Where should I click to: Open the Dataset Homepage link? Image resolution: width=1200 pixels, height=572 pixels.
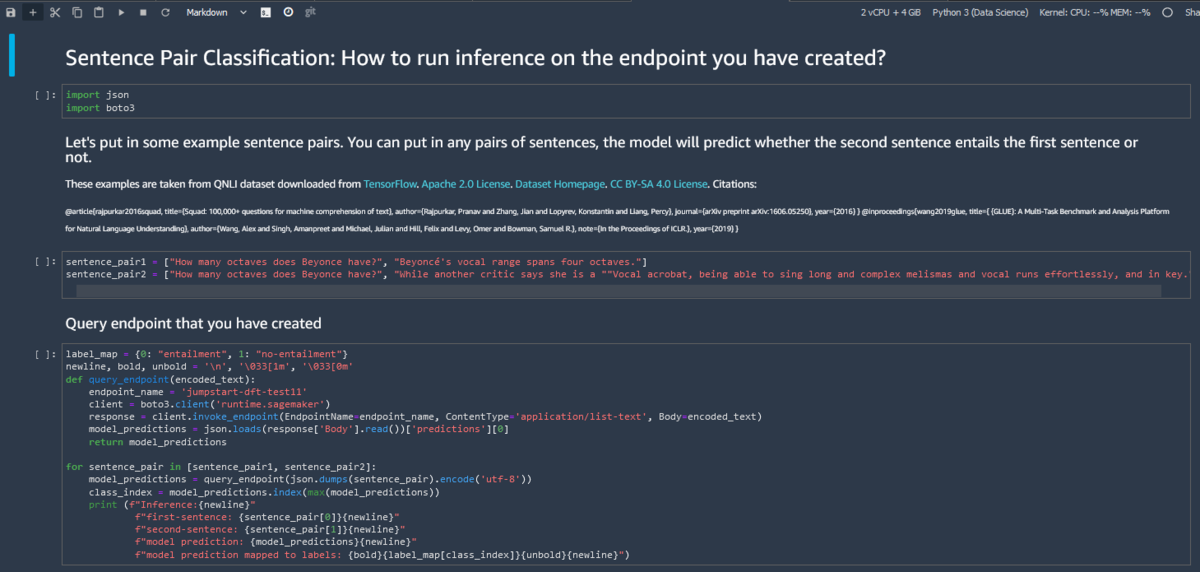560,184
